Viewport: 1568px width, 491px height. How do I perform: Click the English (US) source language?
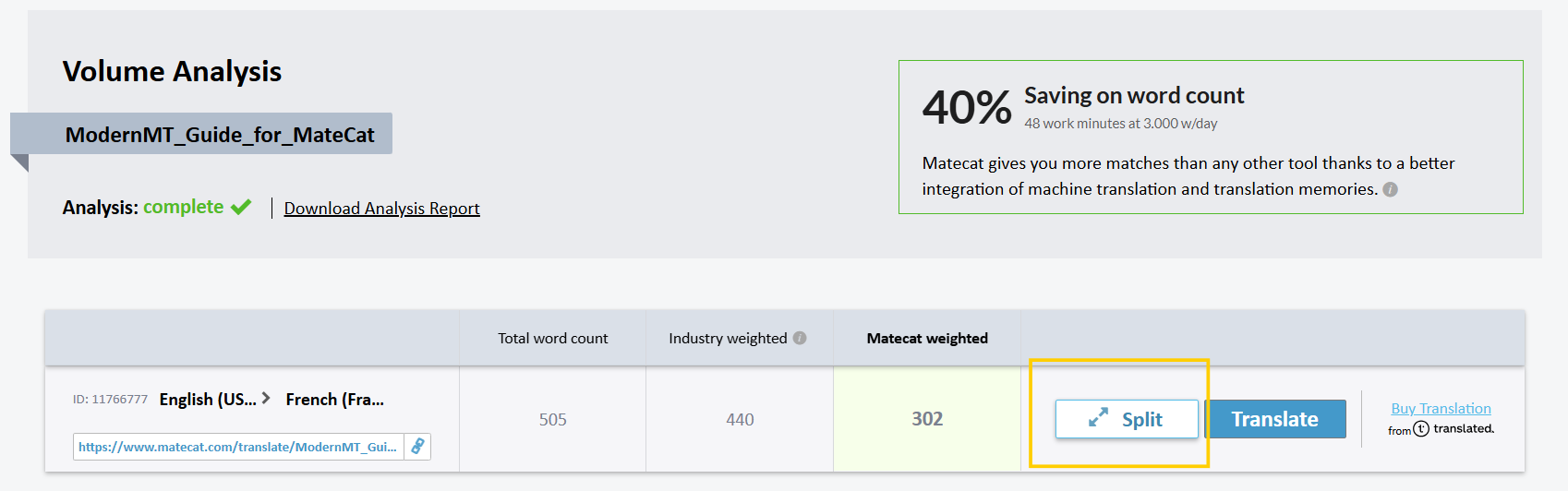click(x=208, y=400)
